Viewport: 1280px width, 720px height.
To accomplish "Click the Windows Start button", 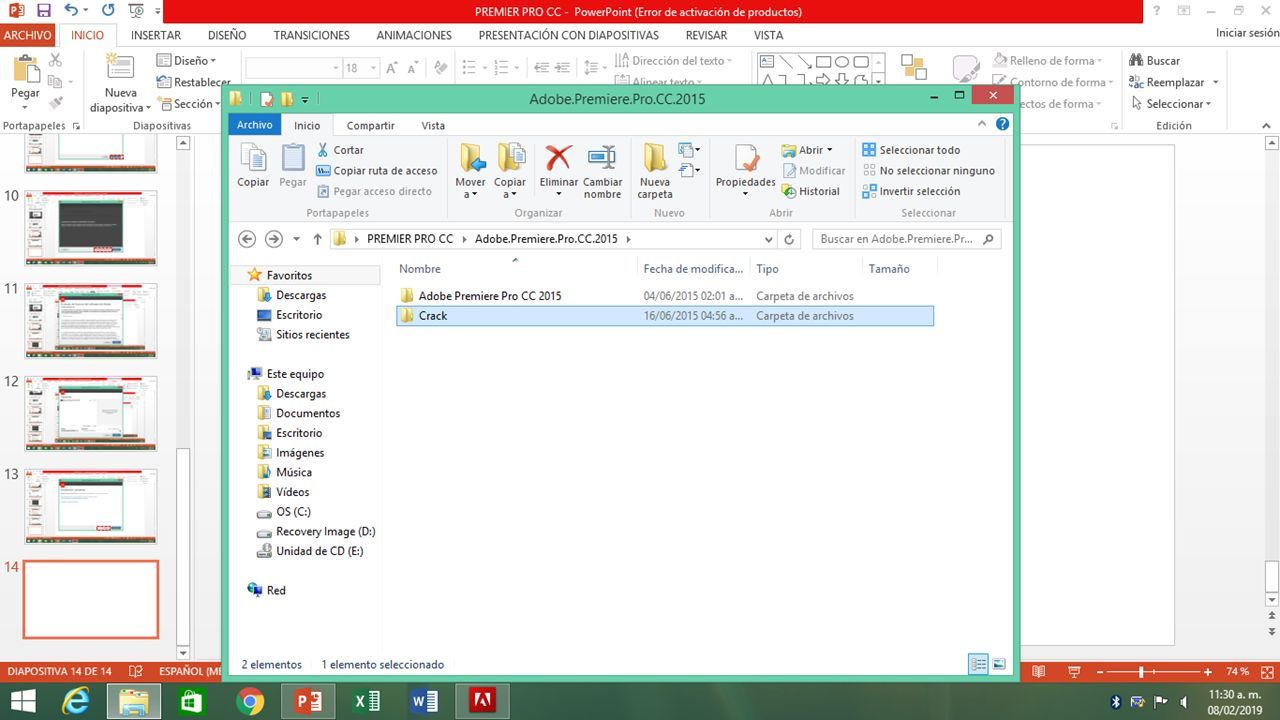I will tap(23, 701).
